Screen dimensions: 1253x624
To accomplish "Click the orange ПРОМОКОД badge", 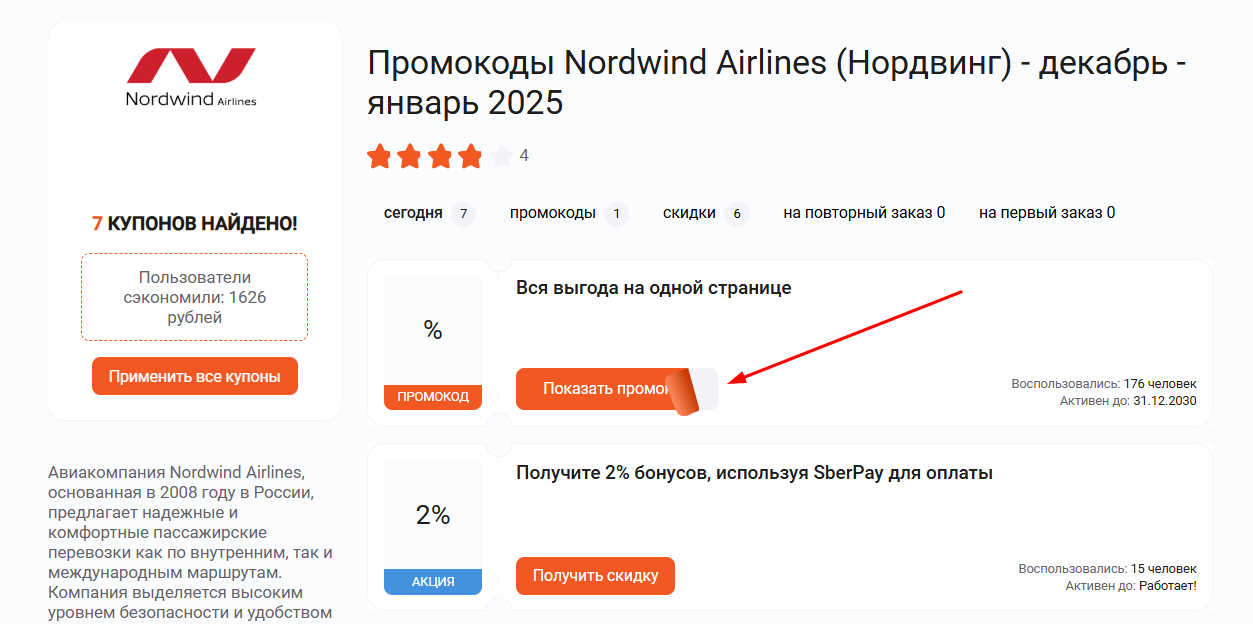I will (x=432, y=396).
